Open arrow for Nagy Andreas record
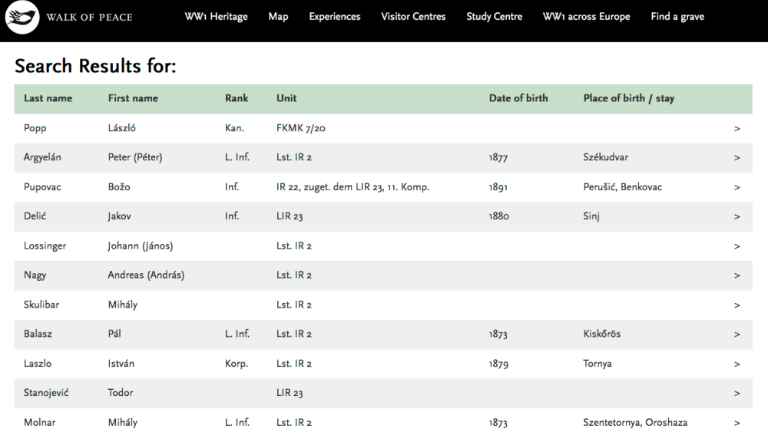Image resolution: width=768 pixels, height=432 pixels. coord(737,276)
